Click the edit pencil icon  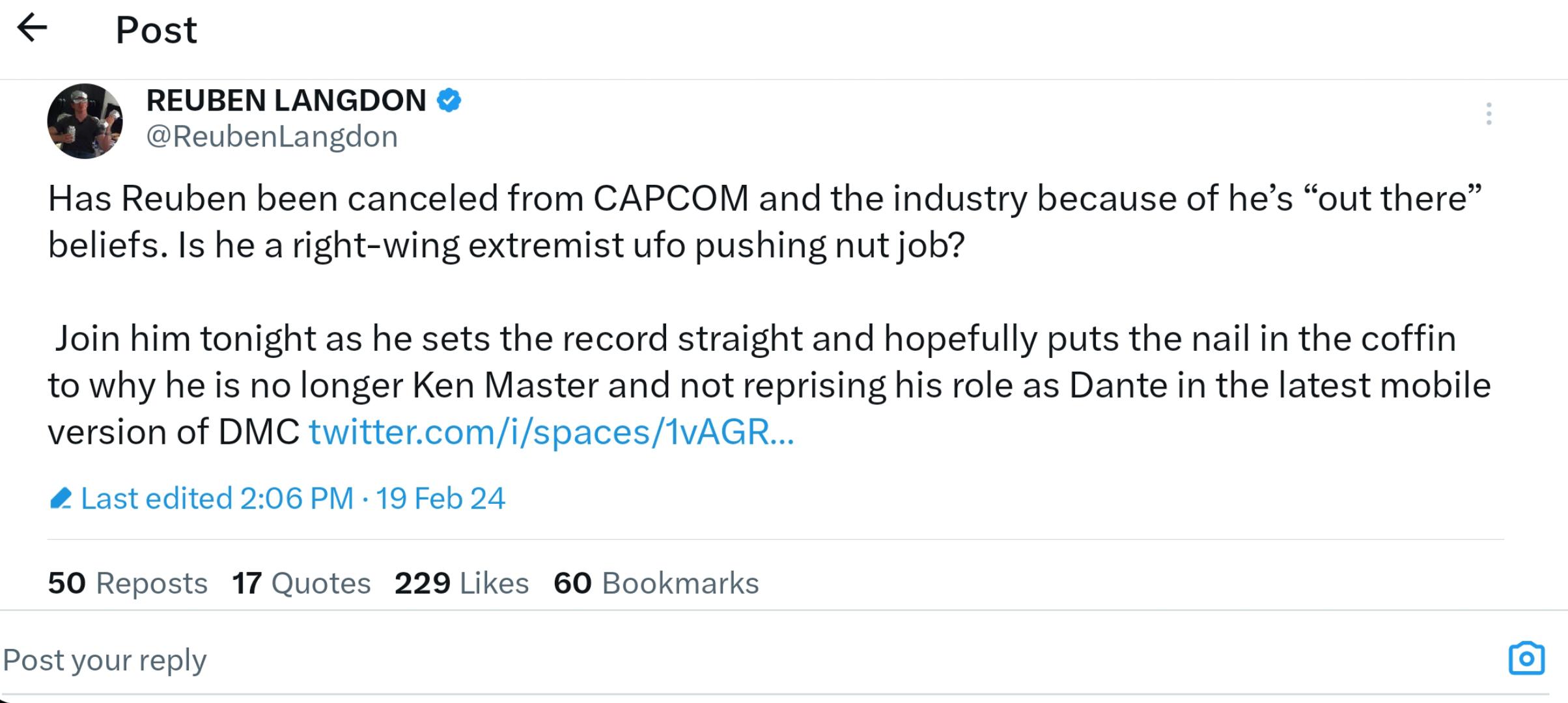click(x=61, y=499)
